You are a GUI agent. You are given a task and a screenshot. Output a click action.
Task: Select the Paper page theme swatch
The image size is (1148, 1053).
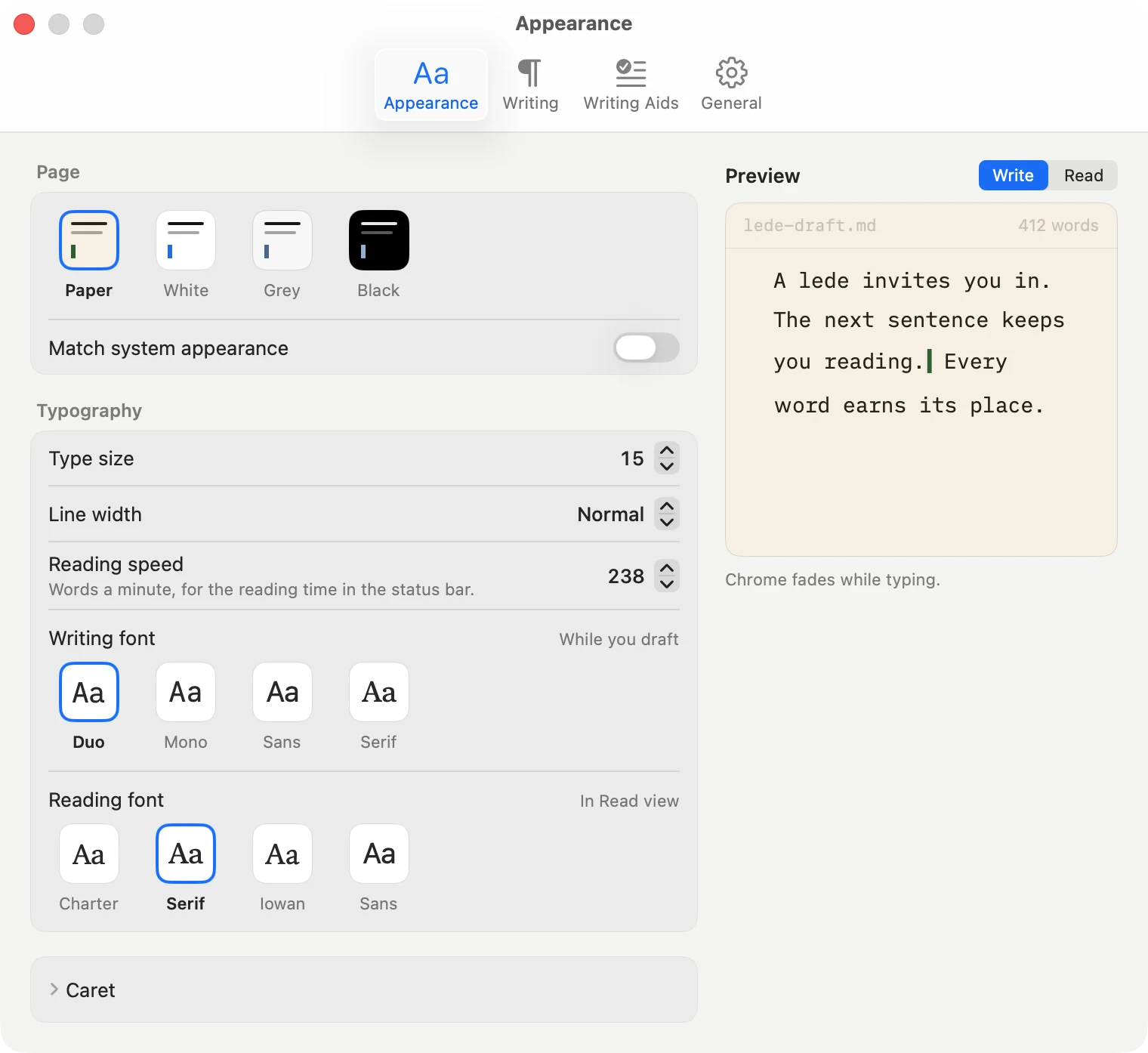point(89,240)
